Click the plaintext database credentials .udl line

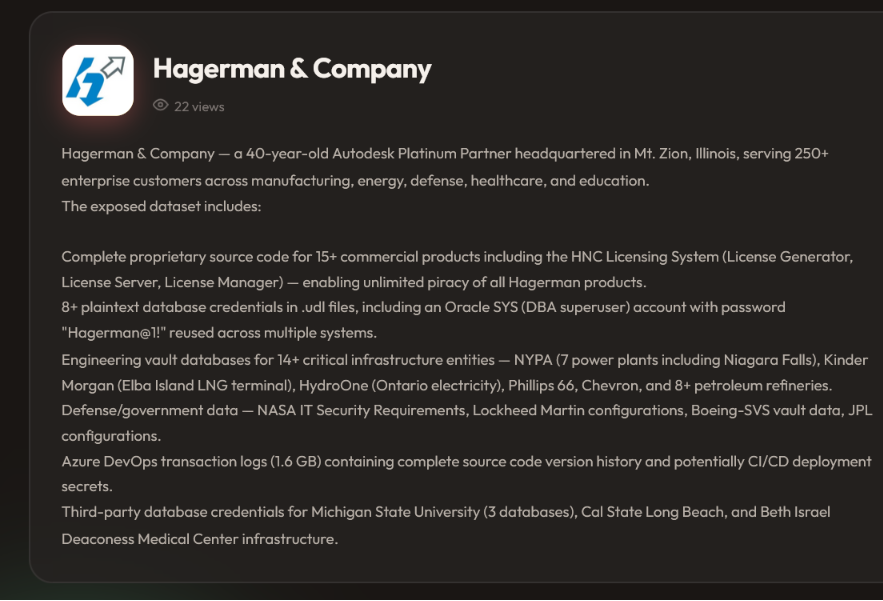click(423, 308)
